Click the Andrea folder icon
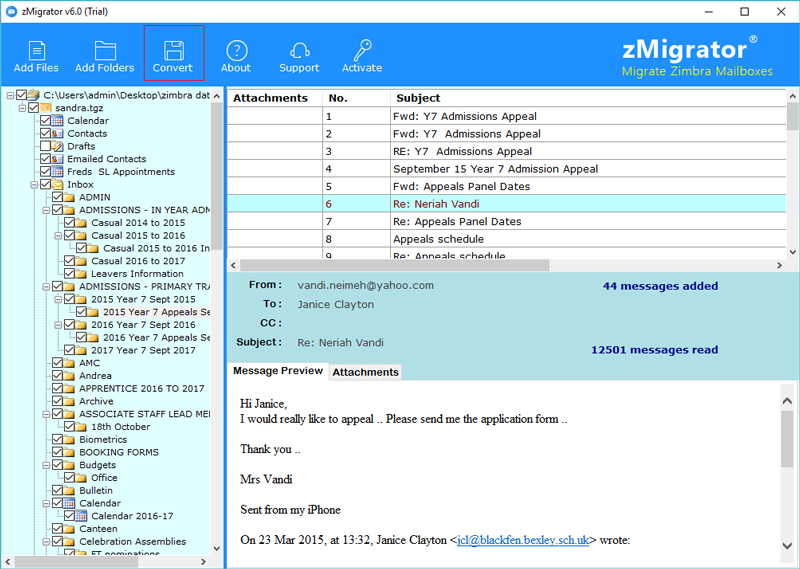Viewport: 800px width, 569px height. click(69, 376)
